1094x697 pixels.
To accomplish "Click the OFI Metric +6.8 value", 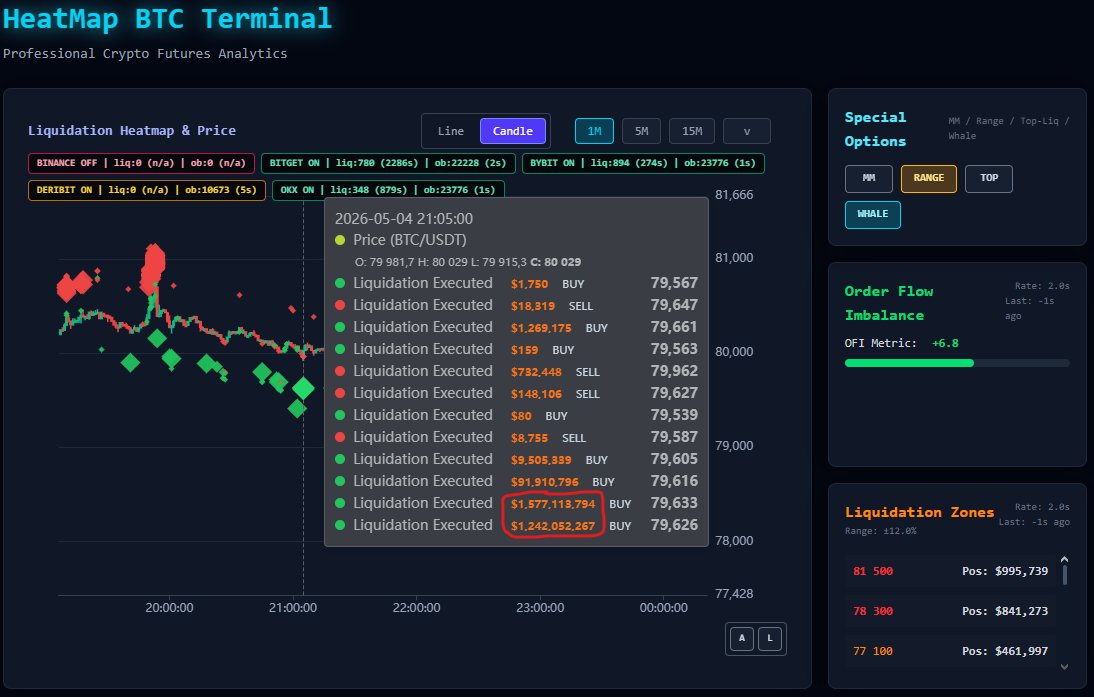I will tap(945, 343).
